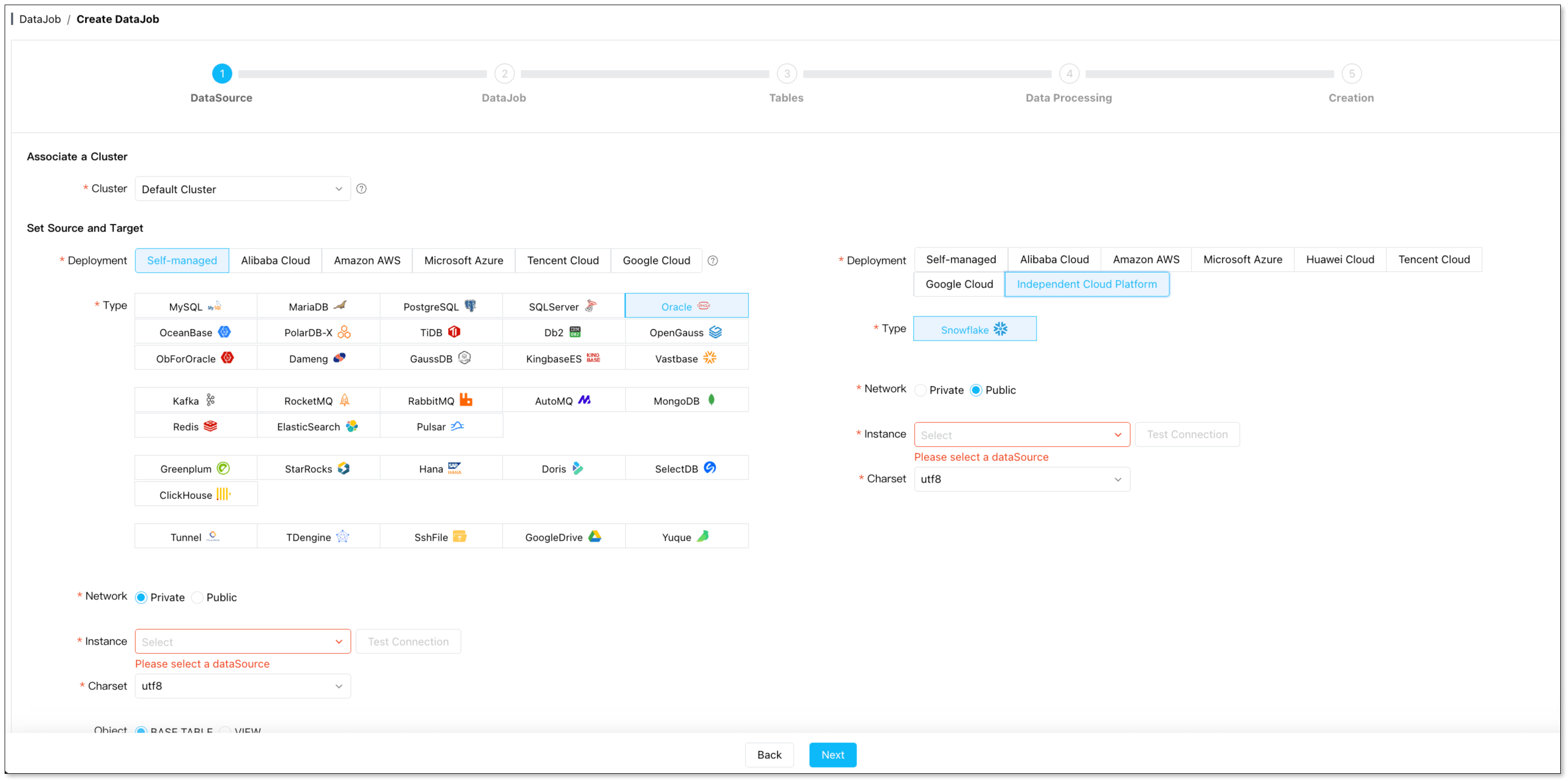Pick TDengine source type
The width and height of the screenshot is (1568, 781).
(x=318, y=537)
